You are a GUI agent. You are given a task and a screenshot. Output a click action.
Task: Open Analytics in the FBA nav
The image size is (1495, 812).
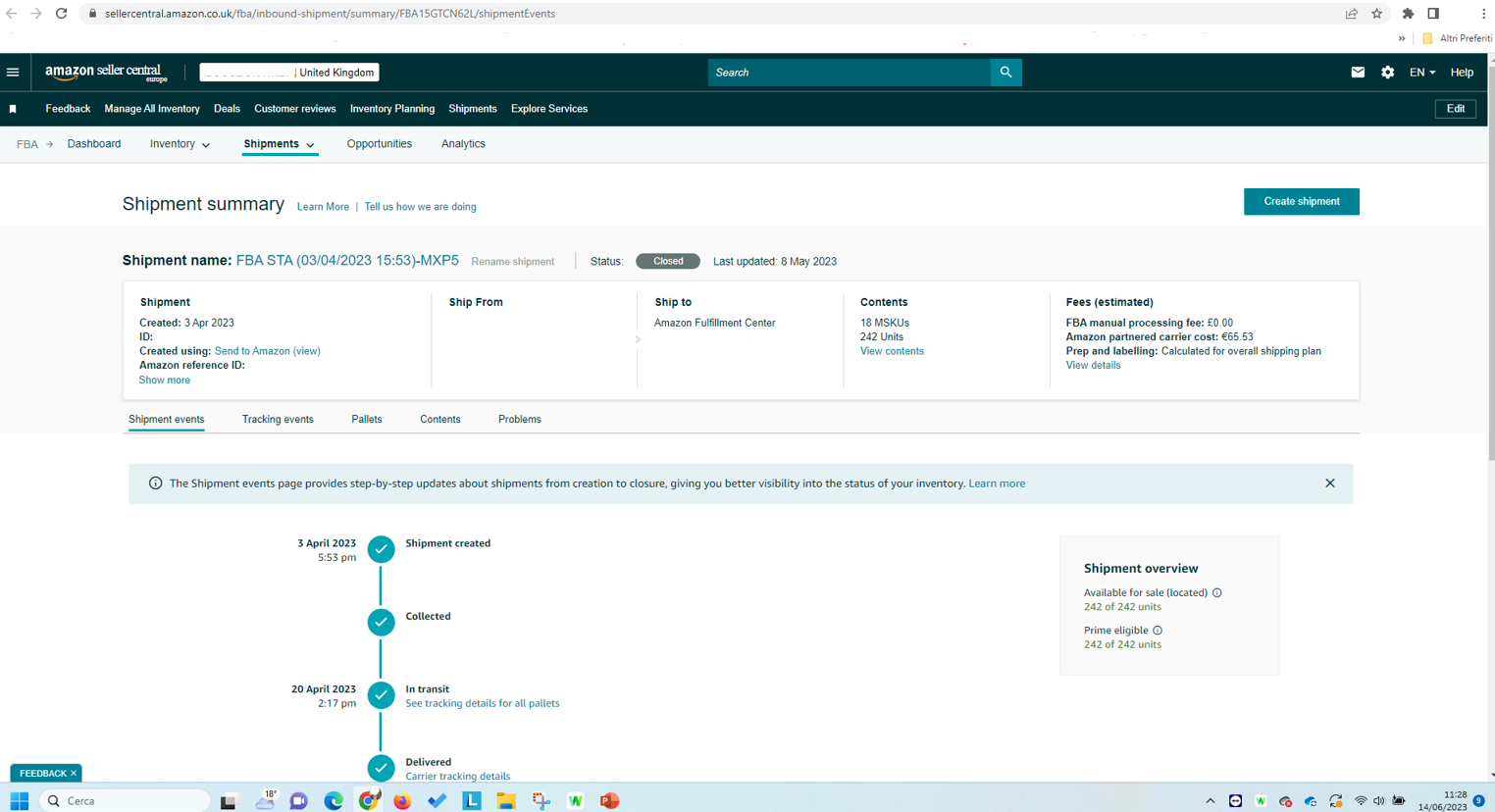pyautogui.click(x=463, y=144)
